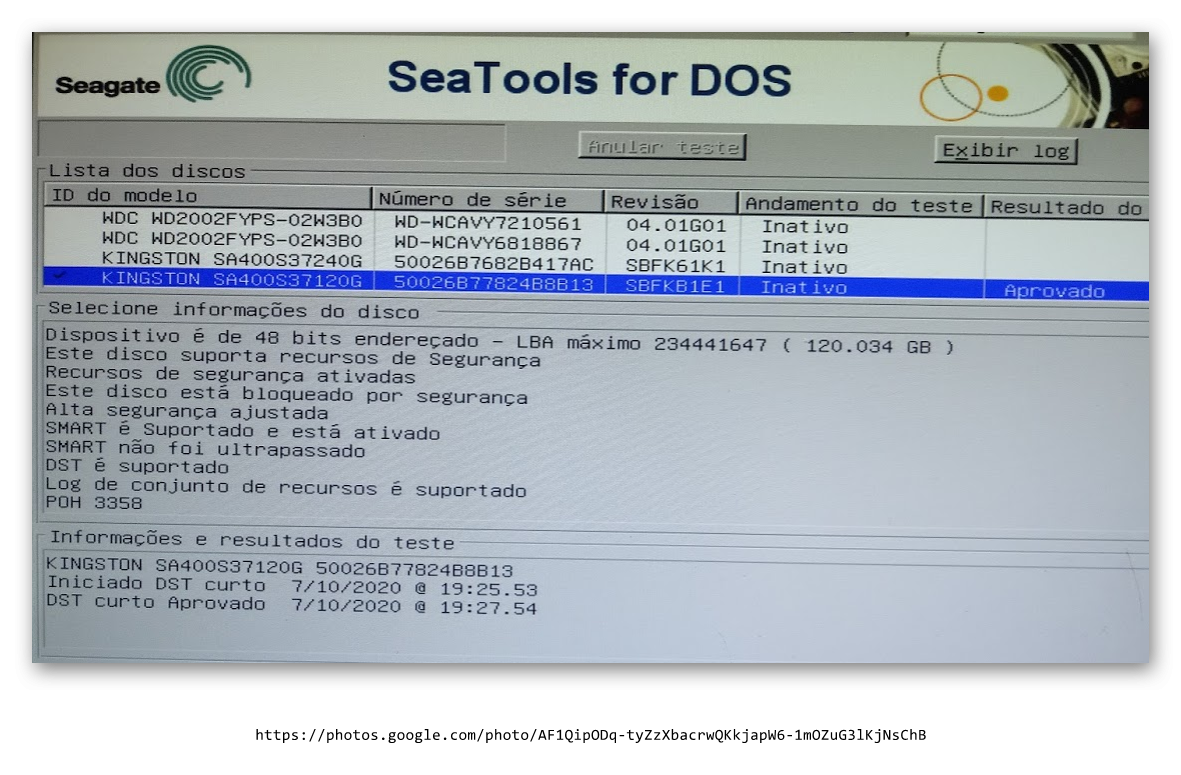Click 'SMART é Suportado e está ativado'

[243, 431]
